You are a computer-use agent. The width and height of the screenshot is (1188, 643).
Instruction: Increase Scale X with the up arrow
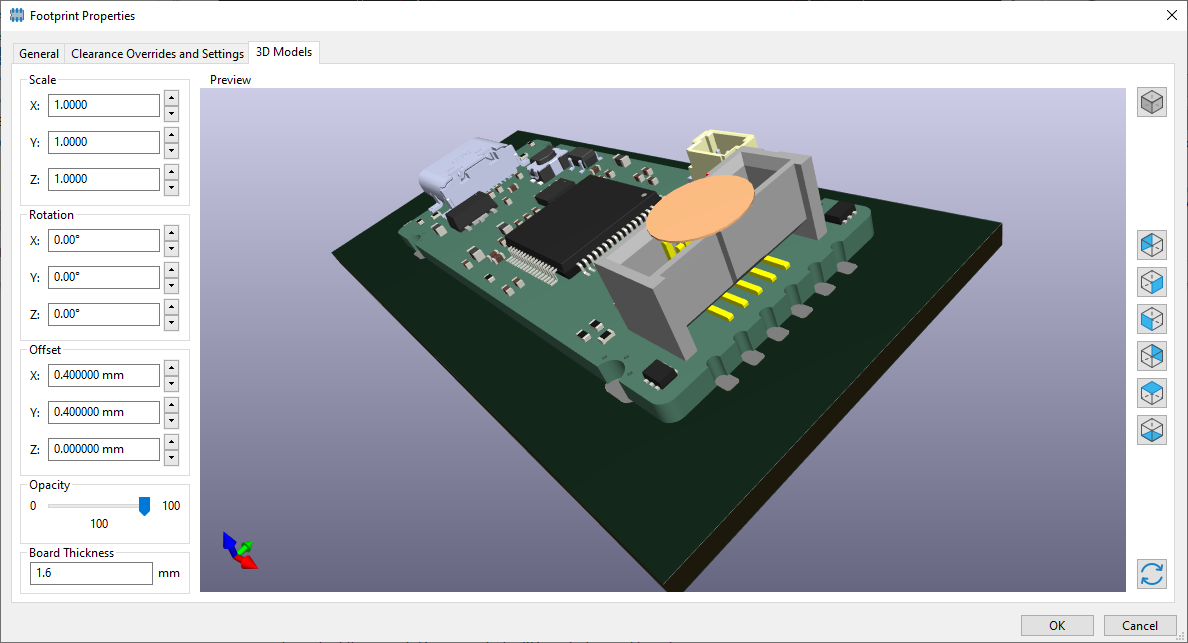(x=171, y=99)
